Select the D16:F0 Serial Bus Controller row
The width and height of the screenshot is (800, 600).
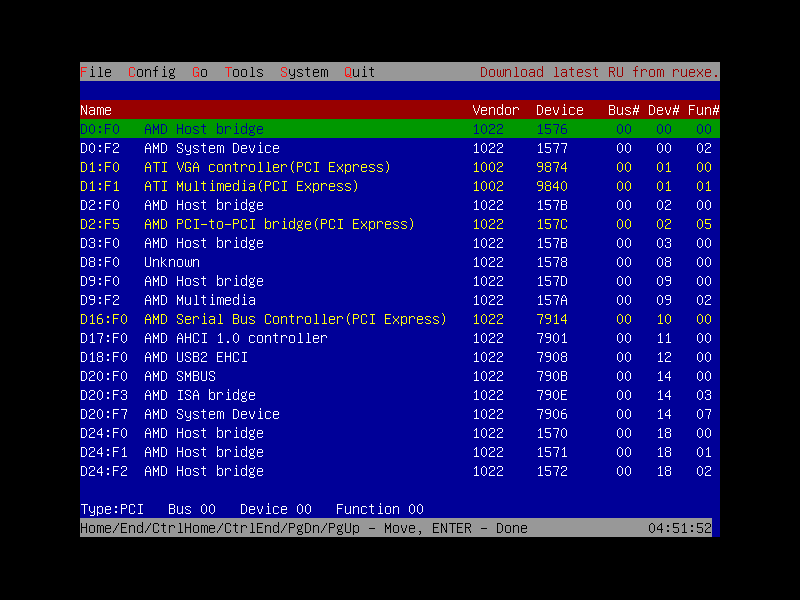pyautogui.click(x=400, y=319)
